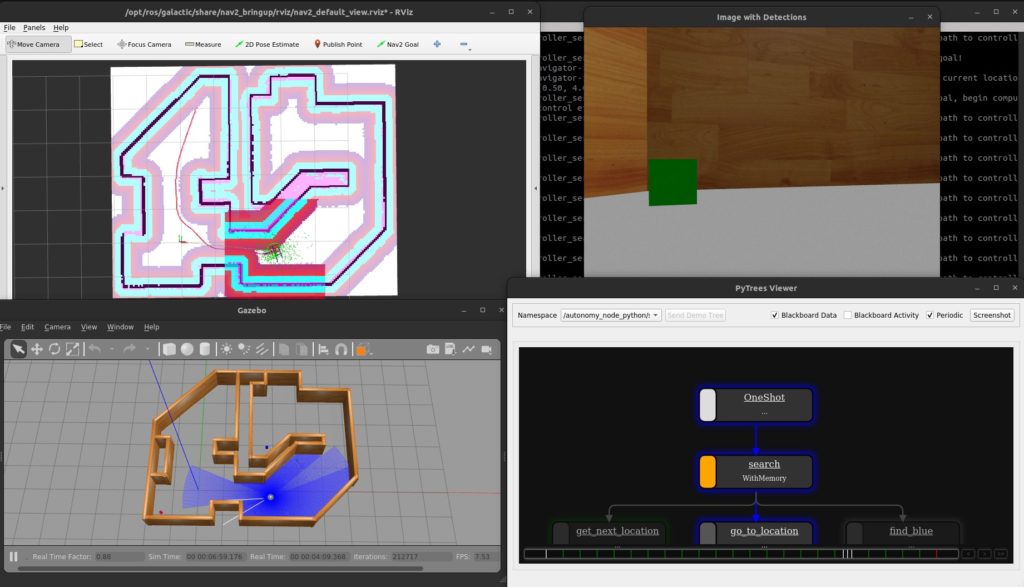Click the PyTrees Screenshot button
The width and height of the screenshot is (1024, 587).
point(991,315)
